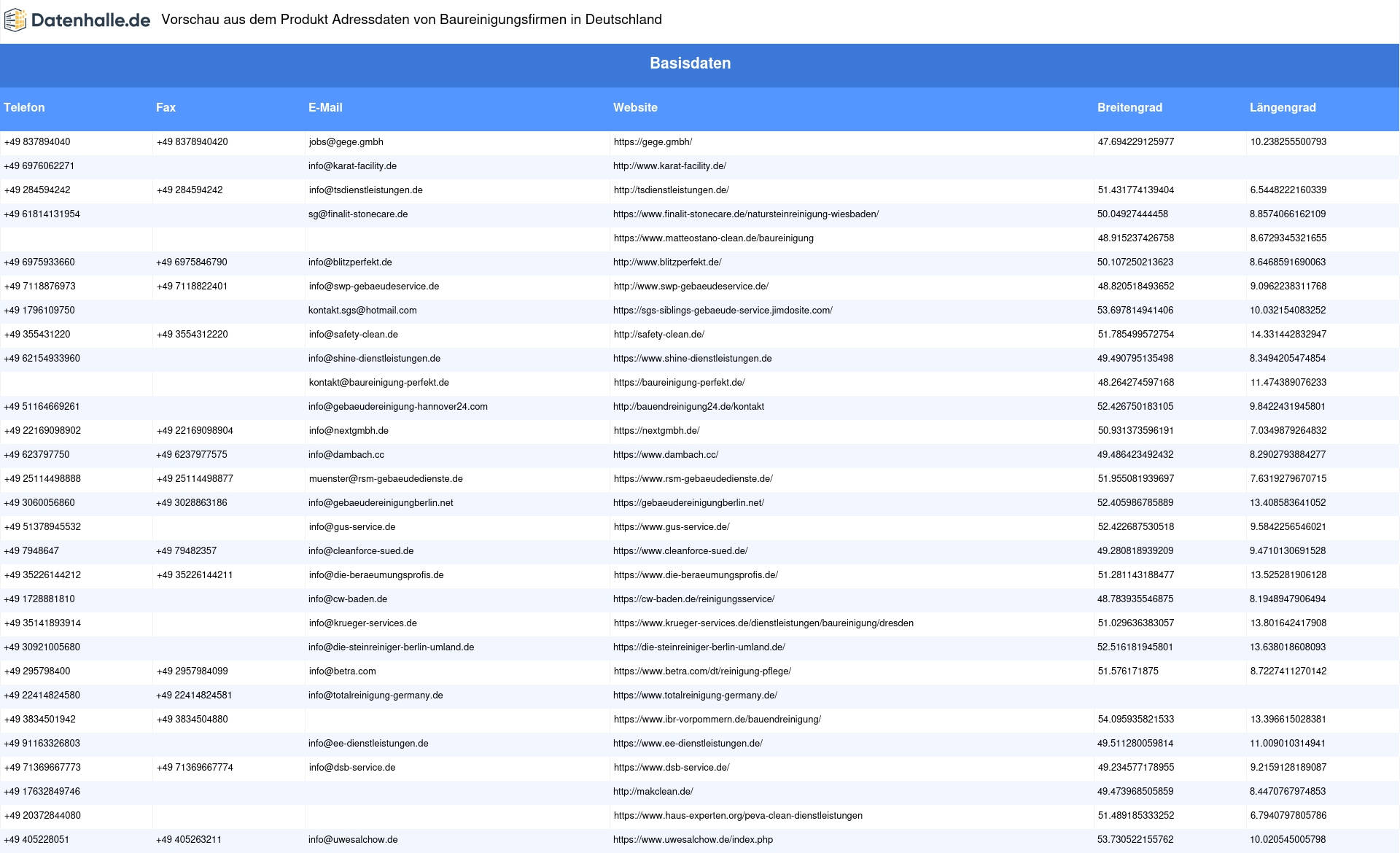Click email info@cw-baden.de
Image resolution: width=1400 pixels, height=853 pixels.
[x=348, y=599]
